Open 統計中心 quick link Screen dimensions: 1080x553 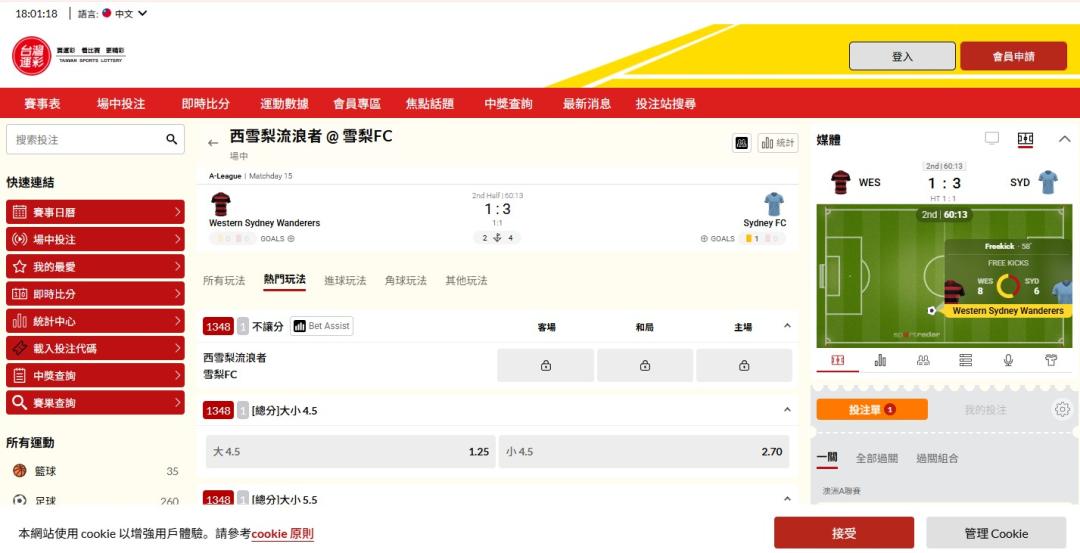(95, 321)
